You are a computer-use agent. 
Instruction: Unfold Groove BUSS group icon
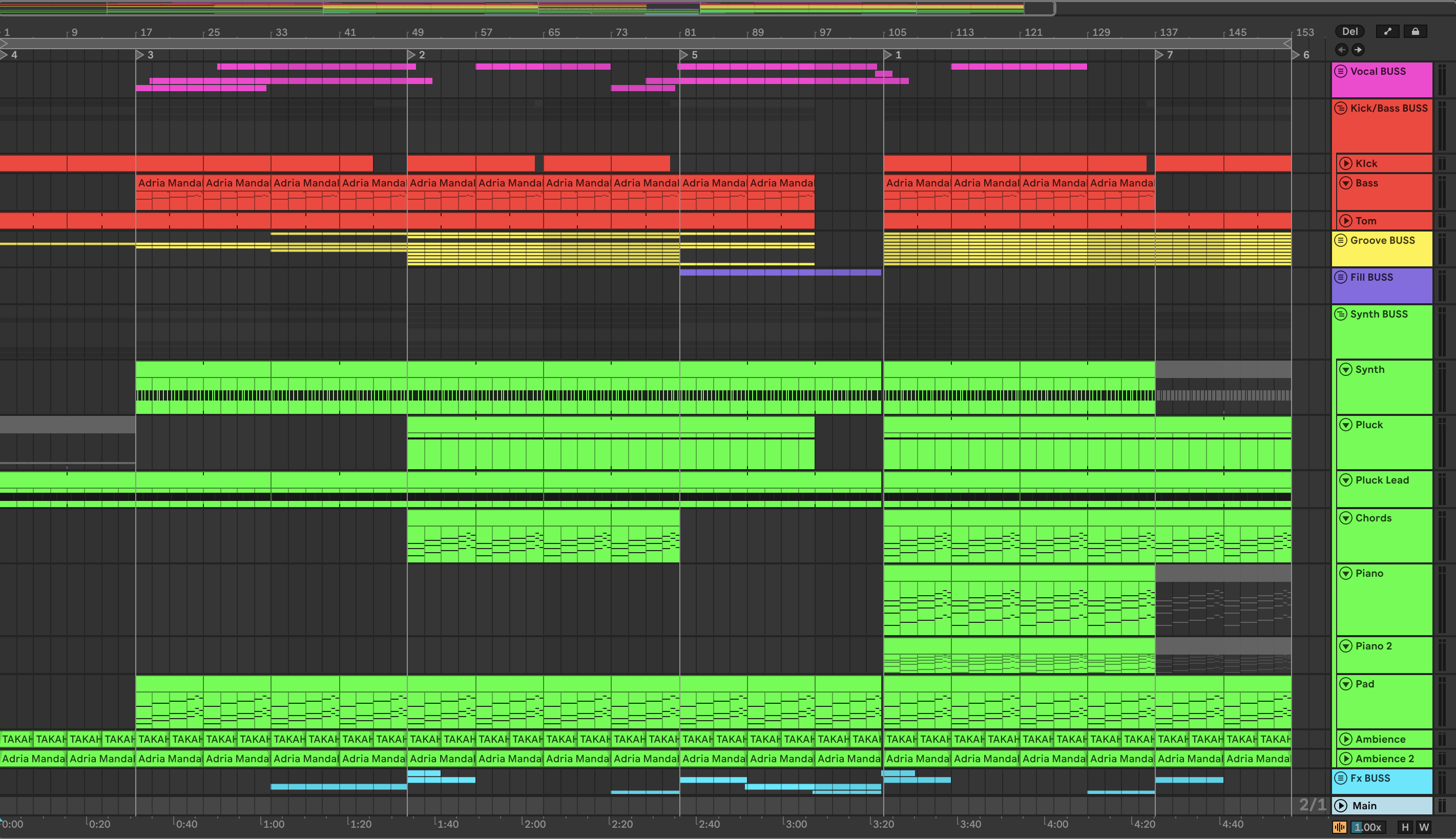[1341, 240]
